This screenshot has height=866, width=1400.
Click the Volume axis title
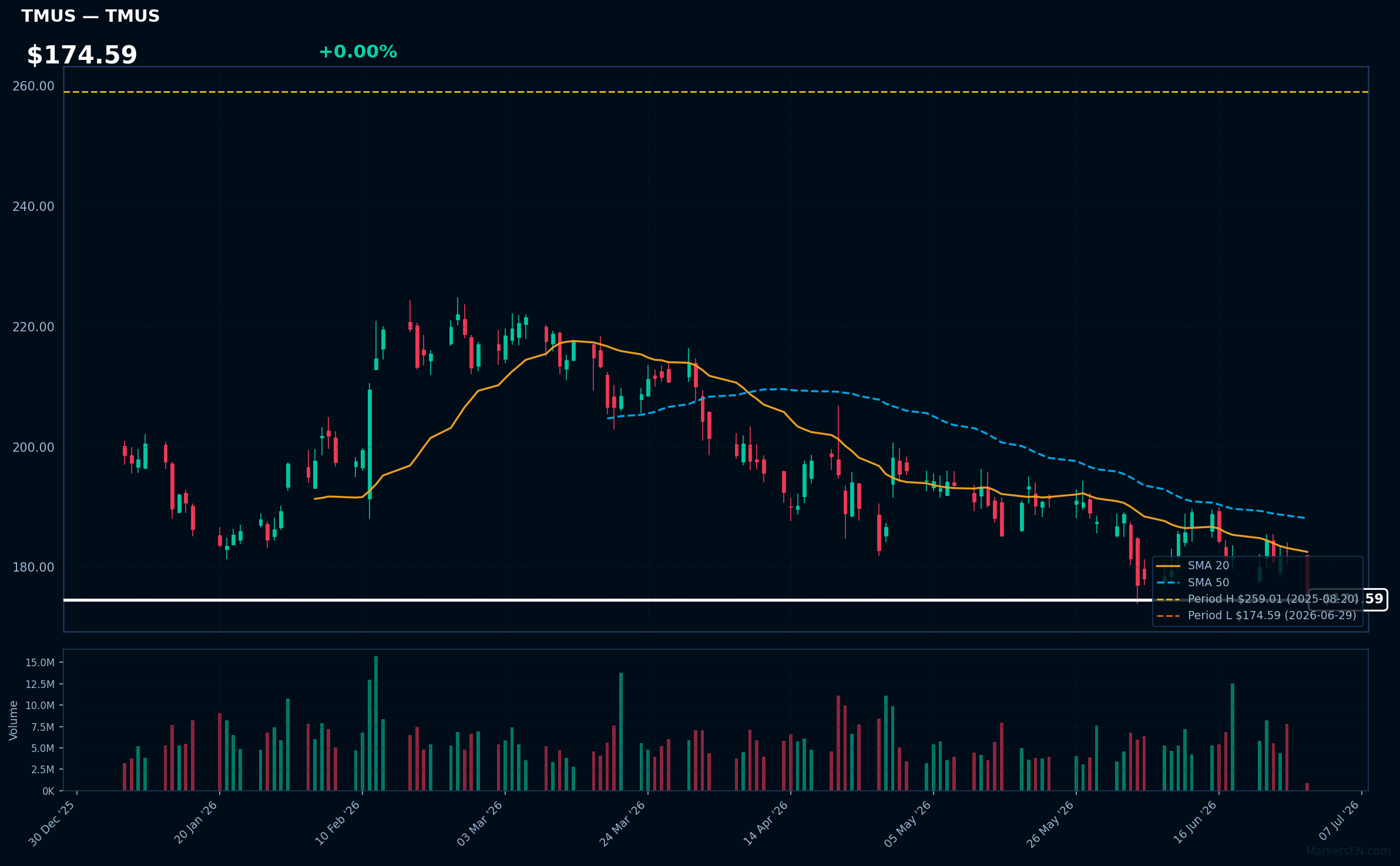click(x=14, y=720)
